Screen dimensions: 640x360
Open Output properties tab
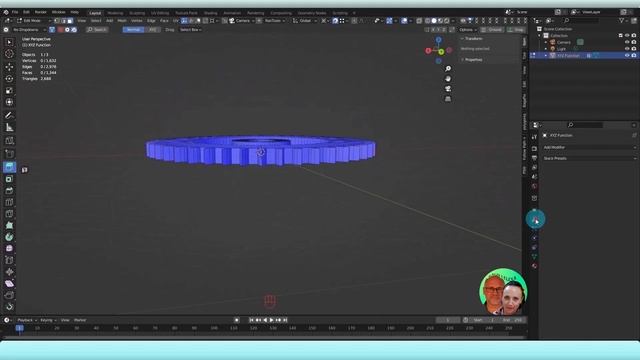pos(534,158)
